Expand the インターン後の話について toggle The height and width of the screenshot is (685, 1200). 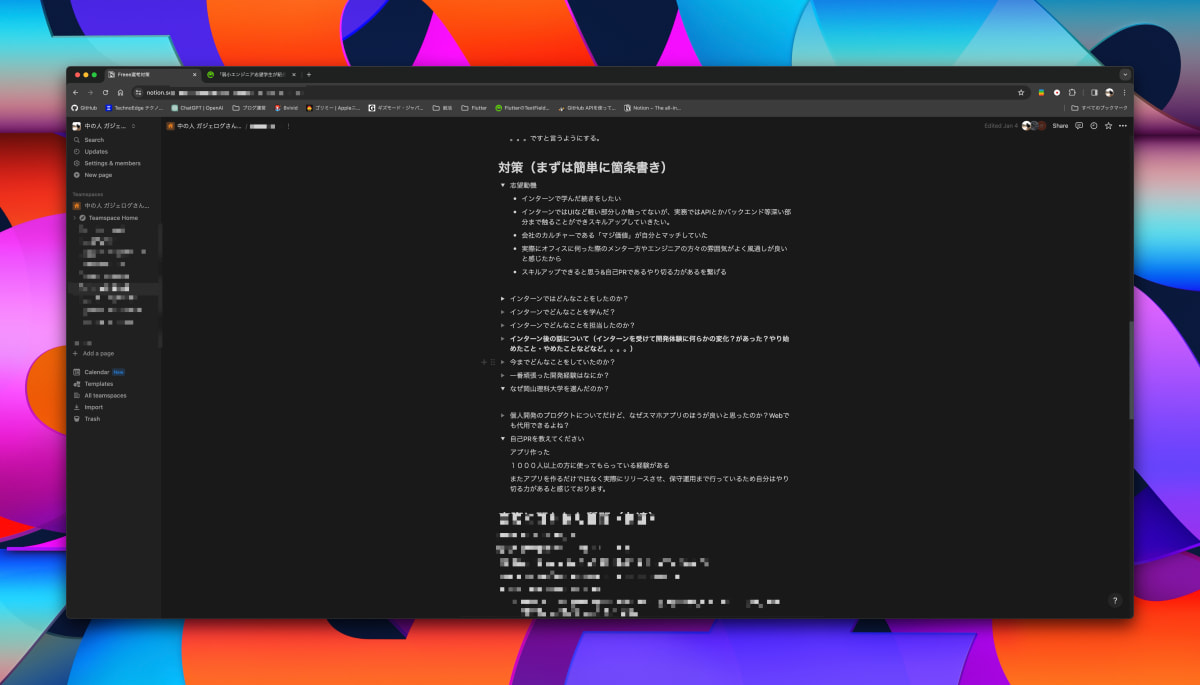tap(503, 339)
